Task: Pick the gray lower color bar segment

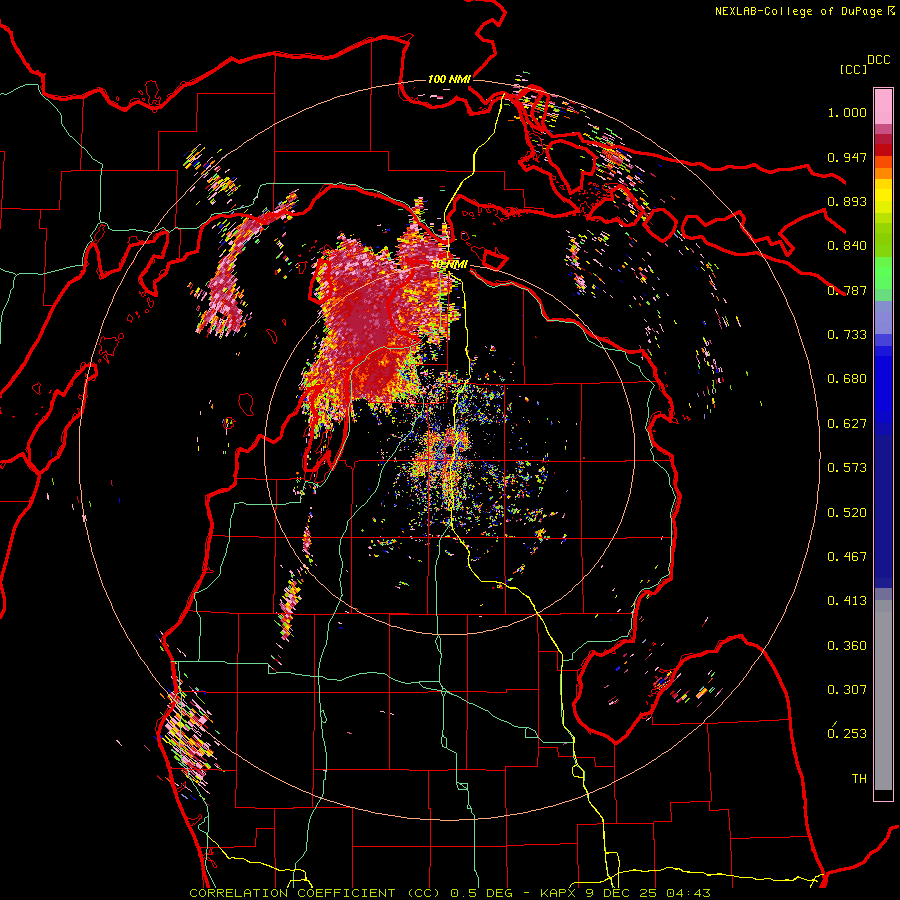Action: 883,695
